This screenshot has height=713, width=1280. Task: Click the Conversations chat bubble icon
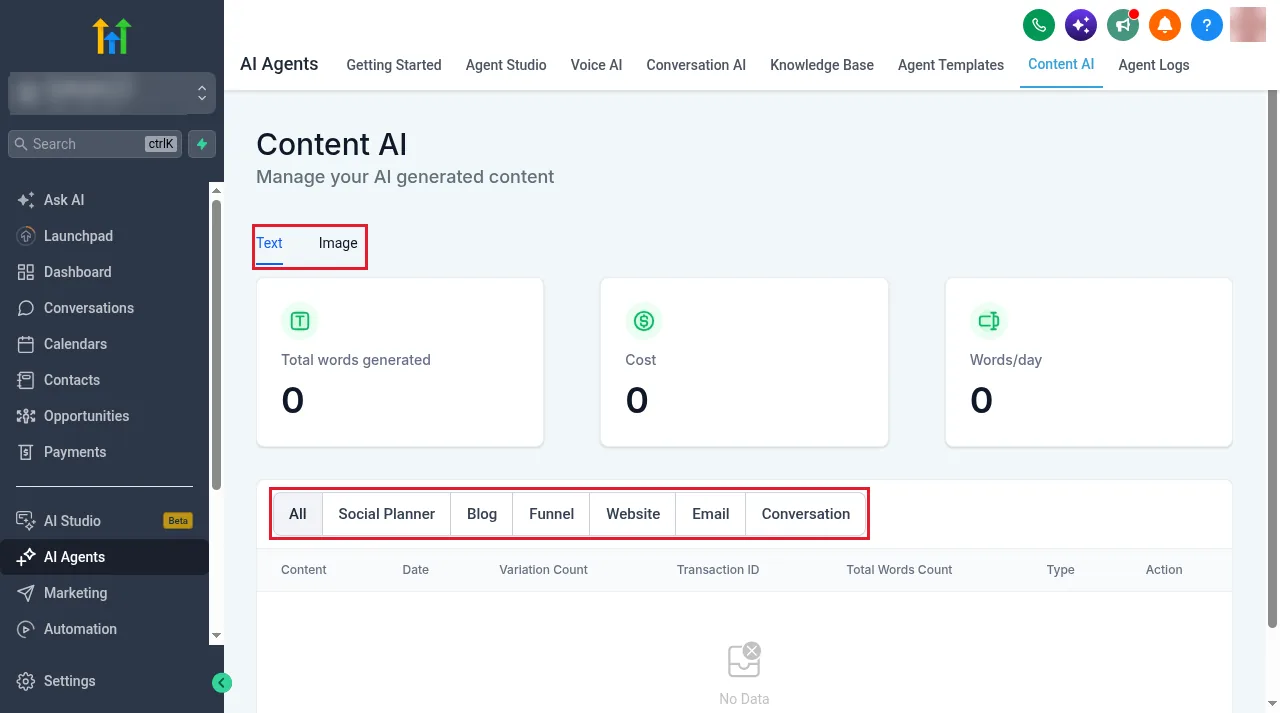point(26,308)
